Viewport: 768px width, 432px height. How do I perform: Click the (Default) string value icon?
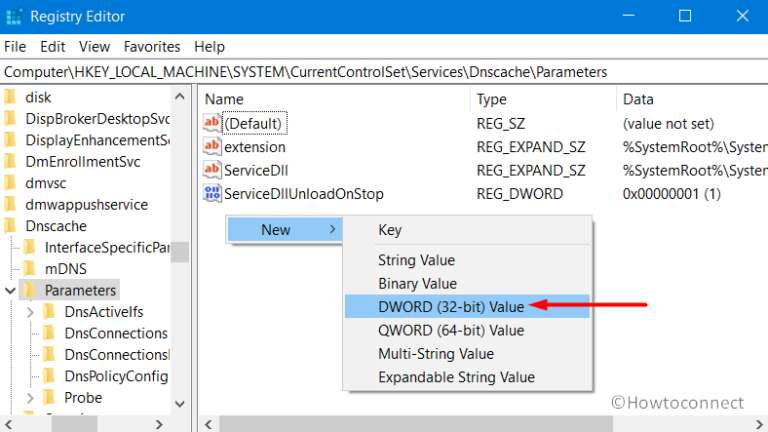[x=212, y=123]
